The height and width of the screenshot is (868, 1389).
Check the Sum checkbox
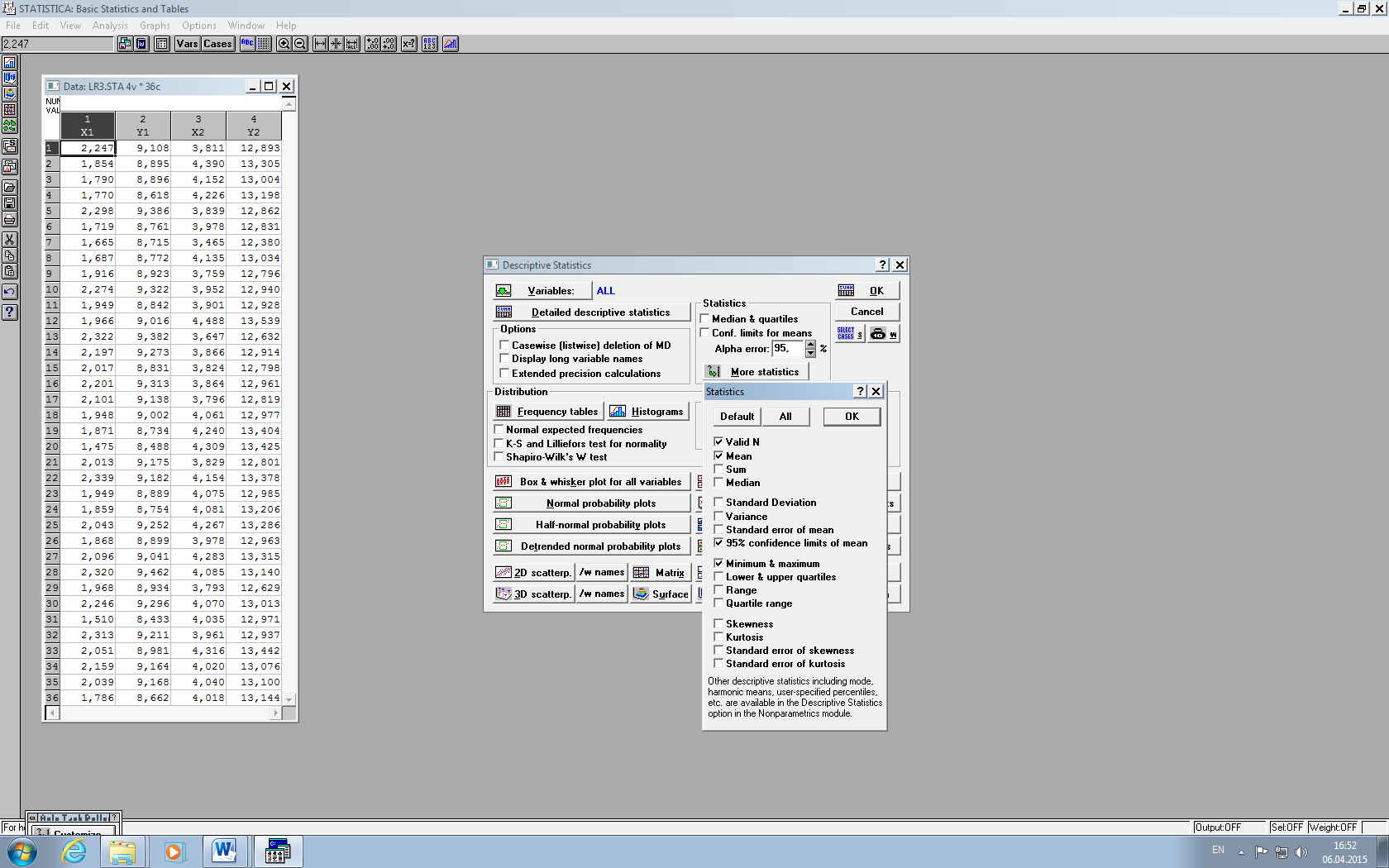pyautogui.click(x=718, y=470)
